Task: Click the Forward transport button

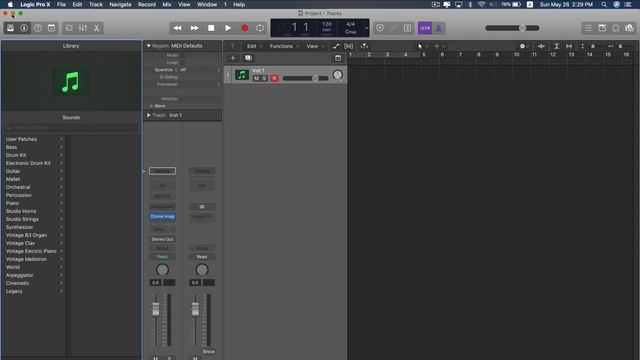Action: tap(194, 28)
